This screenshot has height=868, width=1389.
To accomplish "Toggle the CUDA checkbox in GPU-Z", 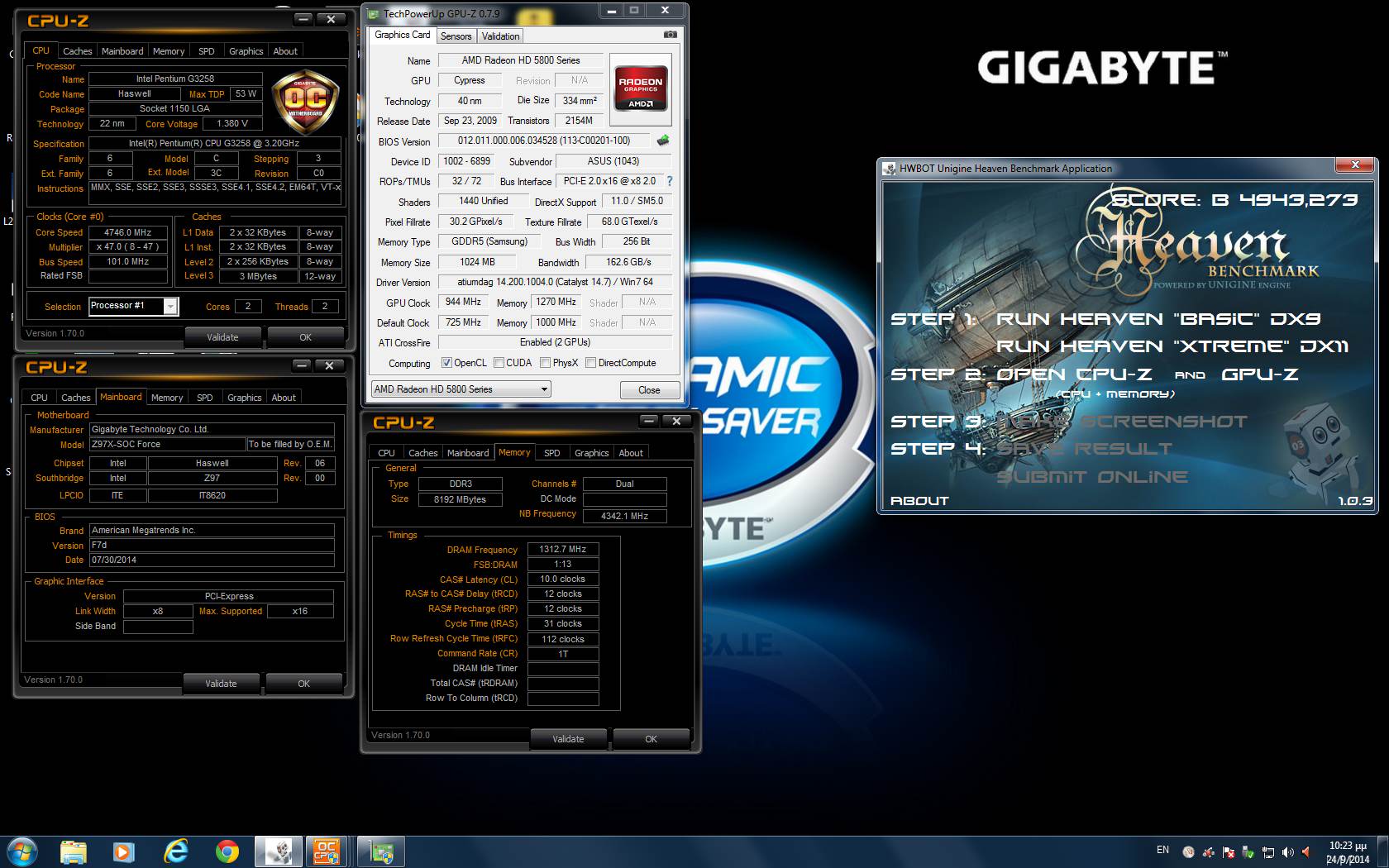I will coord(499,363).
